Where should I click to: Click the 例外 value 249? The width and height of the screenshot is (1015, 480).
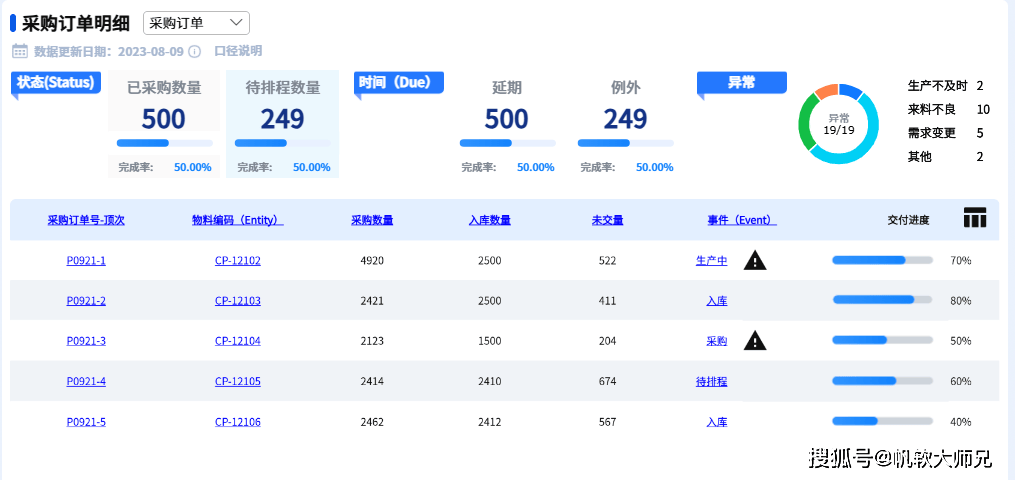click(x=625, y=119)
